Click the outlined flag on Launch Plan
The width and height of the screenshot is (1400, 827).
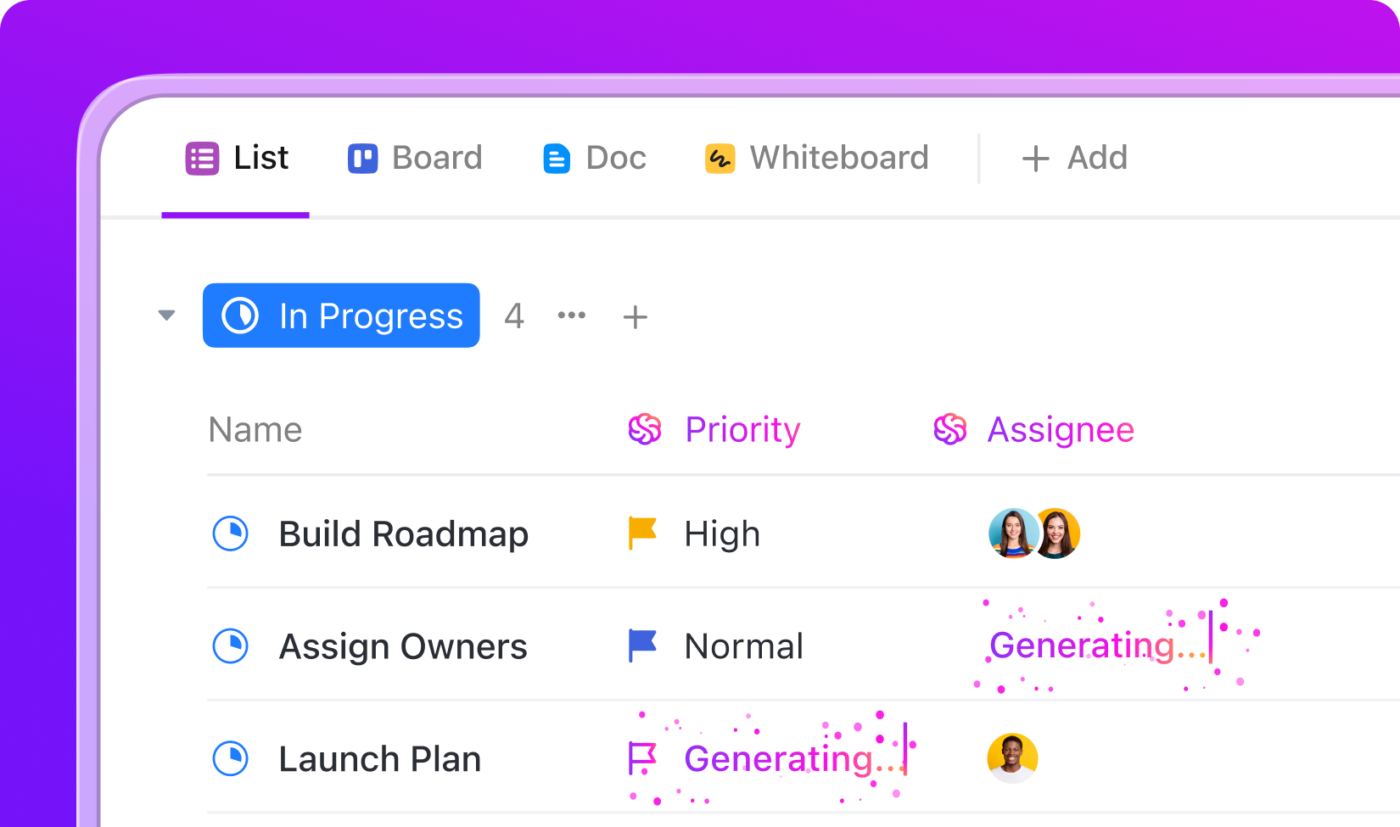click(x=642, y=759)
